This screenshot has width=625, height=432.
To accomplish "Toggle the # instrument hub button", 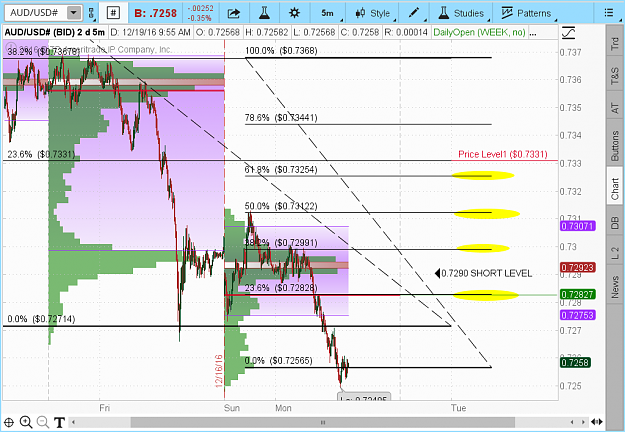I will (x=114, y=13).
